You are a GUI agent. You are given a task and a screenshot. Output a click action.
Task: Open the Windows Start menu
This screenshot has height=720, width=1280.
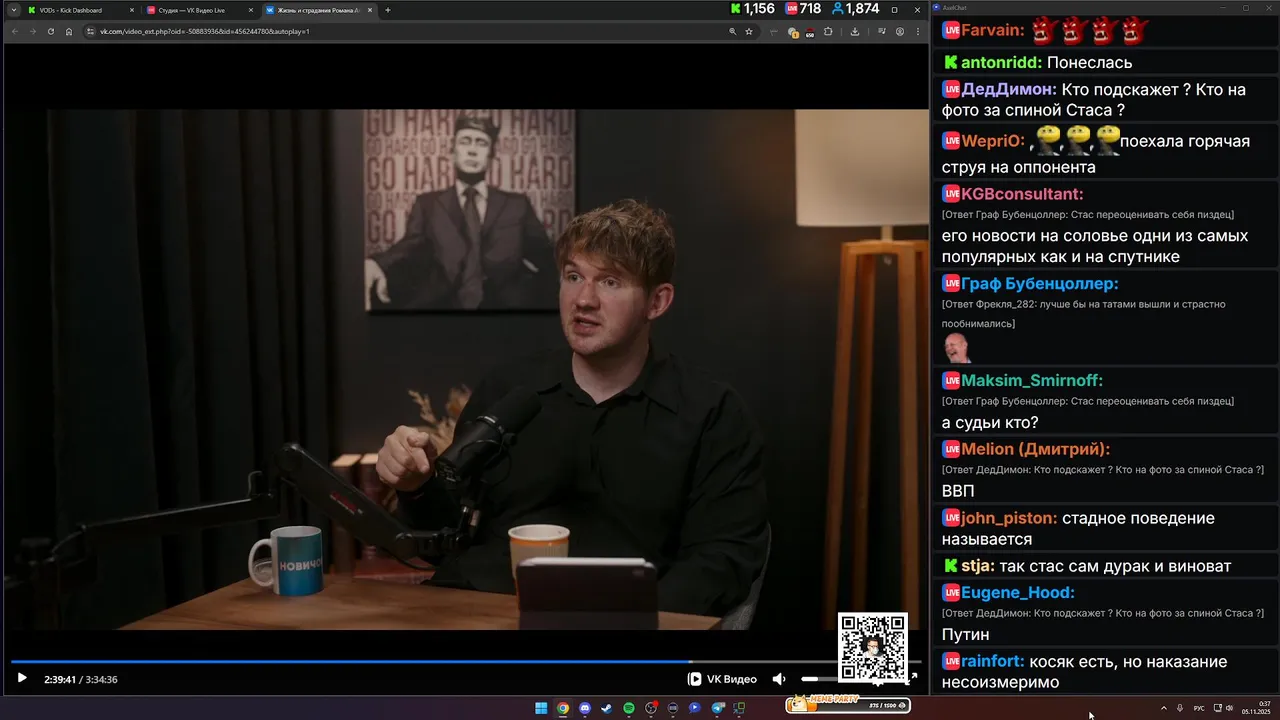click(x=541, y=708)
